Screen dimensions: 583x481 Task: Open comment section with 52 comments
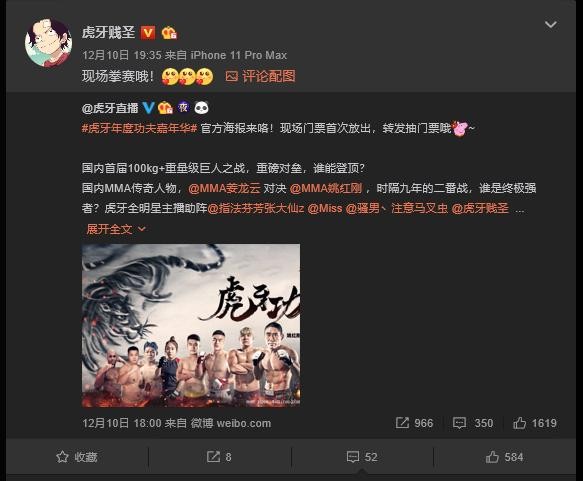click(x=362, y=457)
